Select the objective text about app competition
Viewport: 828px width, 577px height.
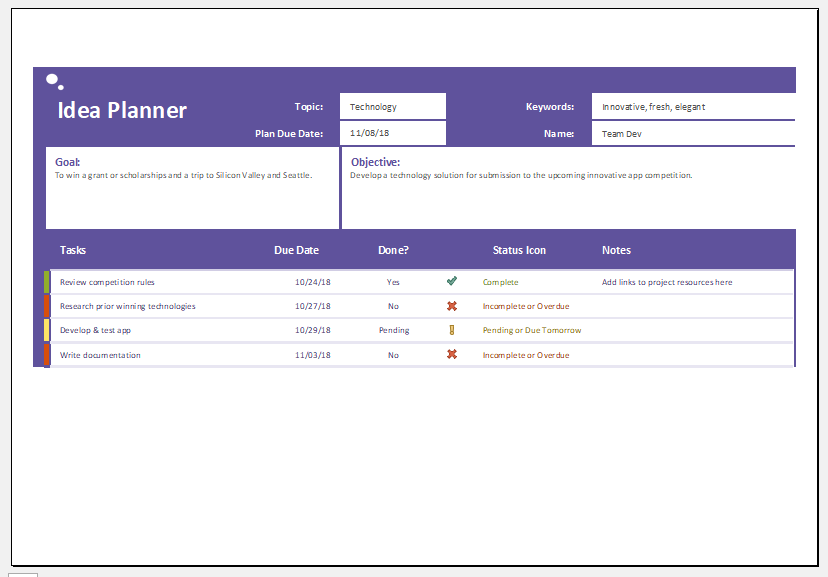pos(521,175)
